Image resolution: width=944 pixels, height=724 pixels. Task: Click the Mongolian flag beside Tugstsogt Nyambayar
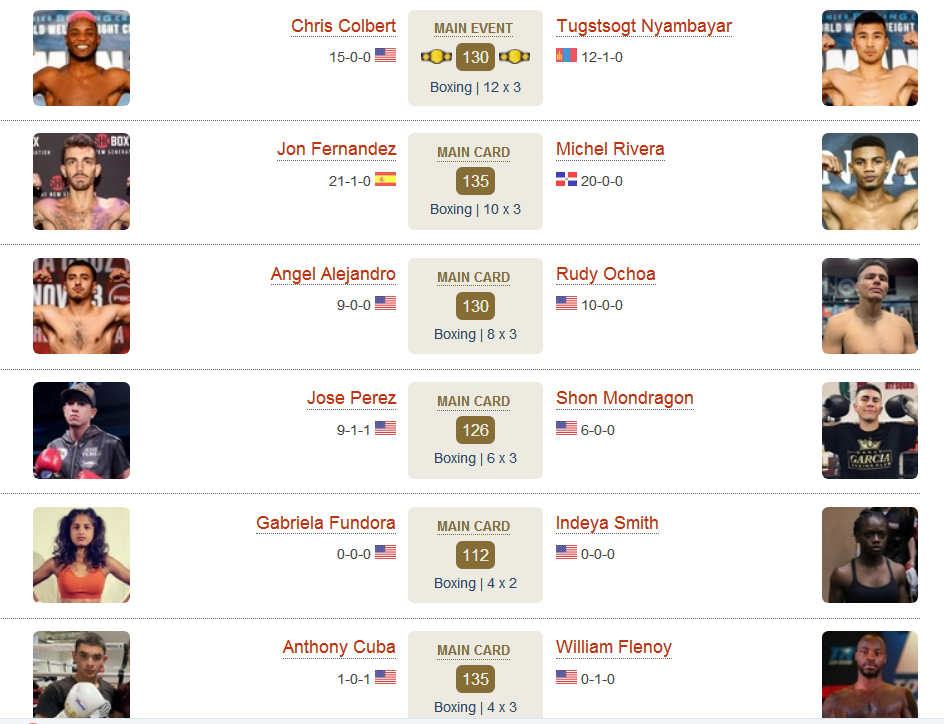(x=566, y=55)
